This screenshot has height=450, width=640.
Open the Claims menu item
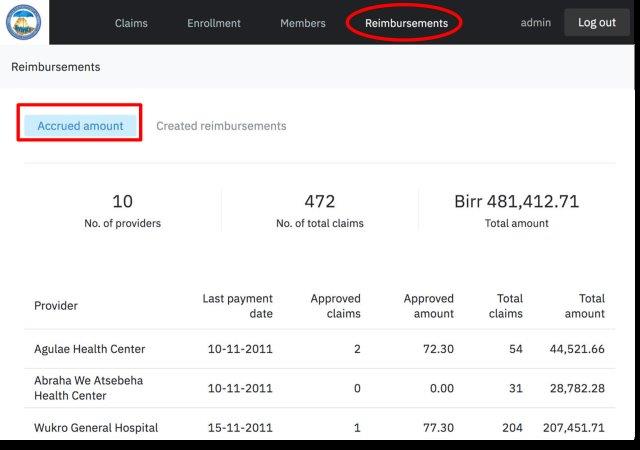[x=131, y=23]
